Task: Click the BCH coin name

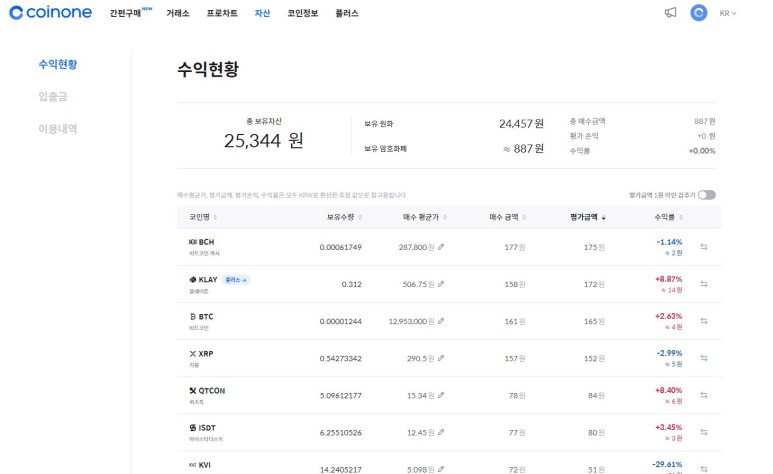Action: pyautogui.click(x=207, y=242)
